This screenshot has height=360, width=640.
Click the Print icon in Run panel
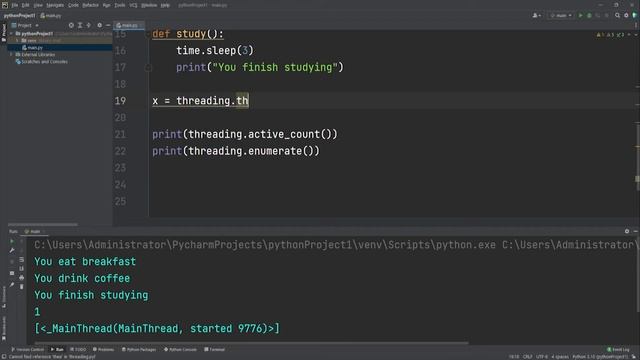22,278
